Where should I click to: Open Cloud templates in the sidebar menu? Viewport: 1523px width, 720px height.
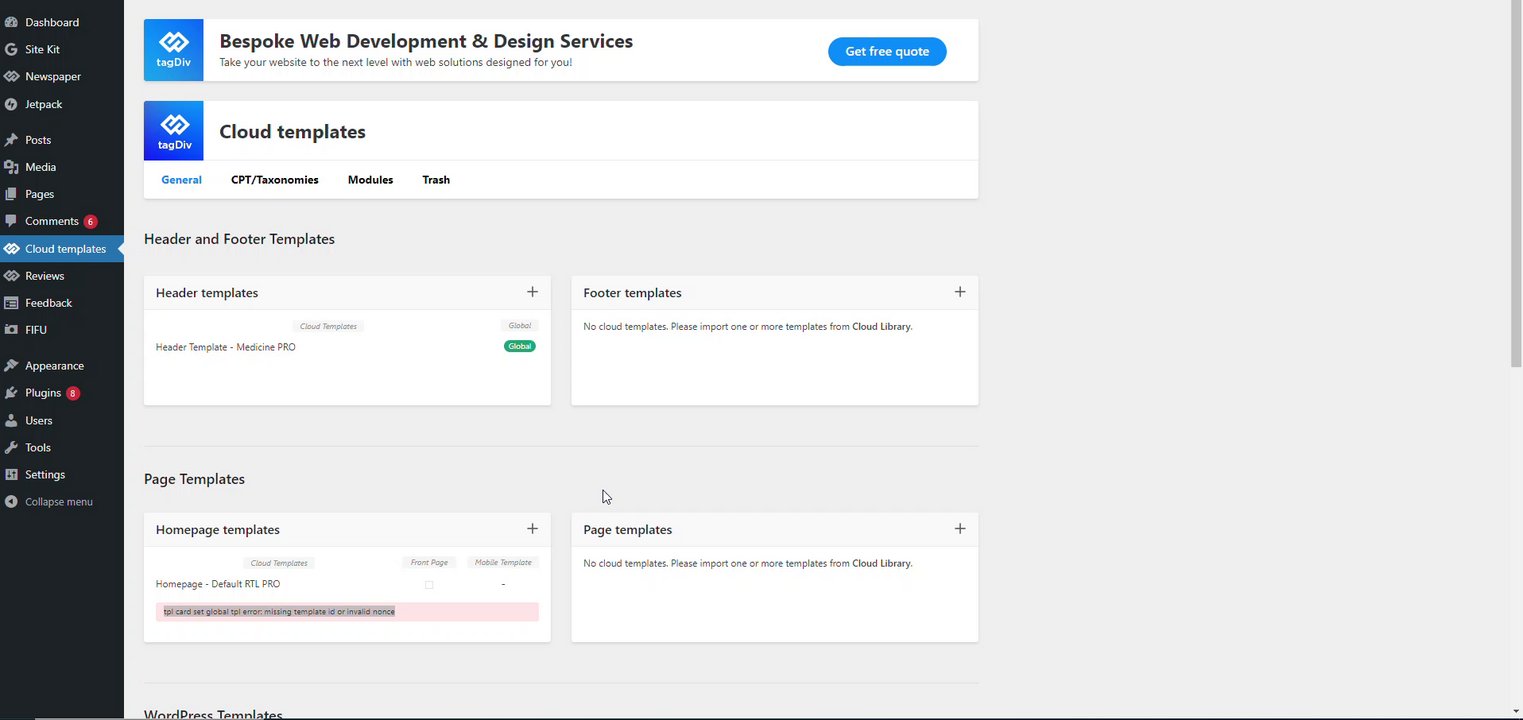62,249
